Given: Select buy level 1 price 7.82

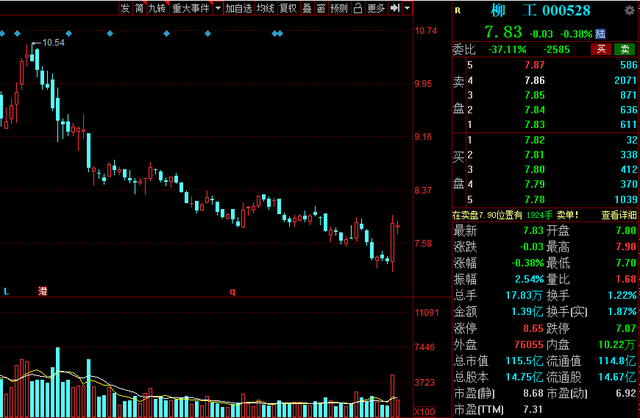Looking at the screenshot, I should click(535, 140).
